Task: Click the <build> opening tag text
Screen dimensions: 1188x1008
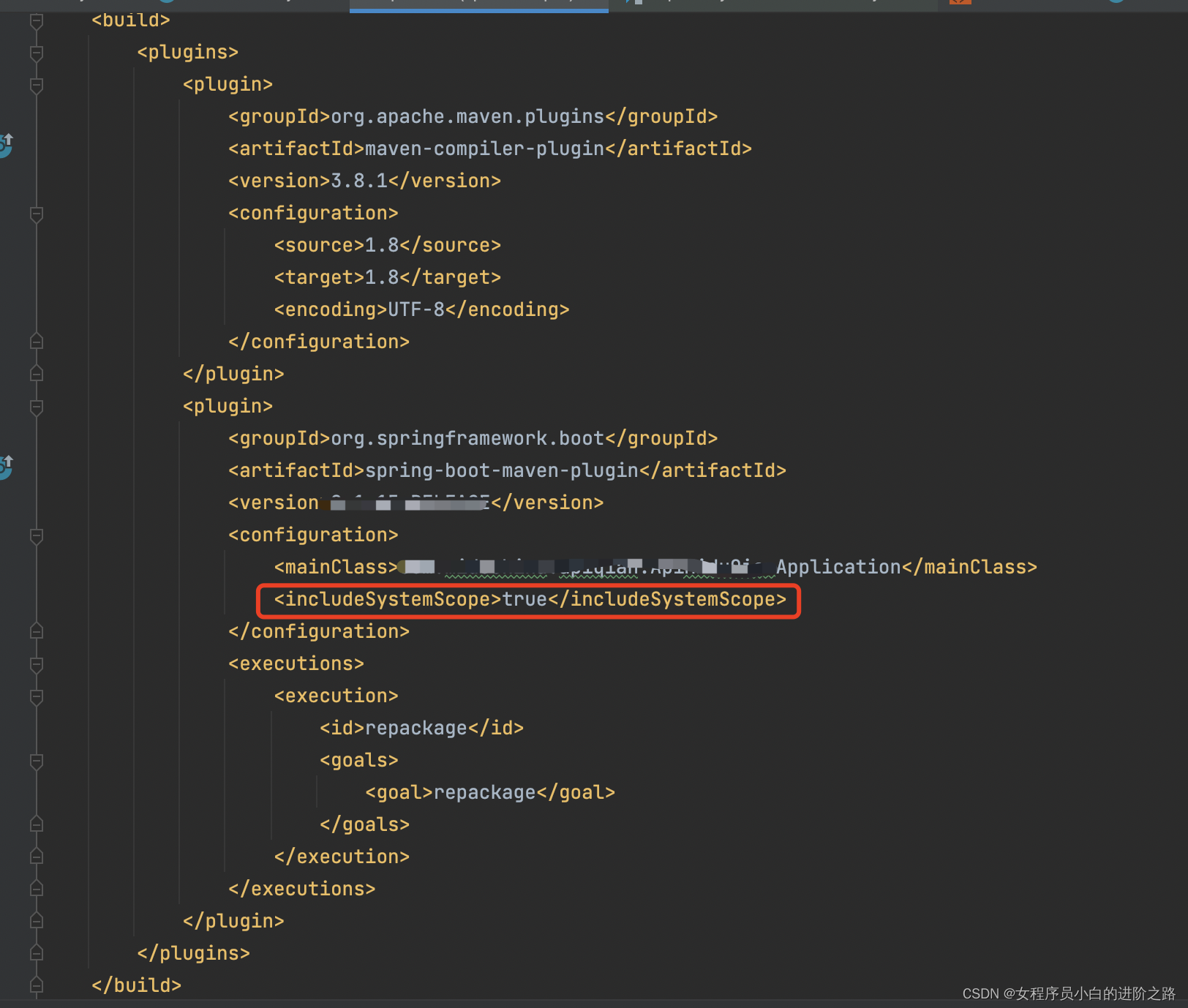Action: click(131, 20)
